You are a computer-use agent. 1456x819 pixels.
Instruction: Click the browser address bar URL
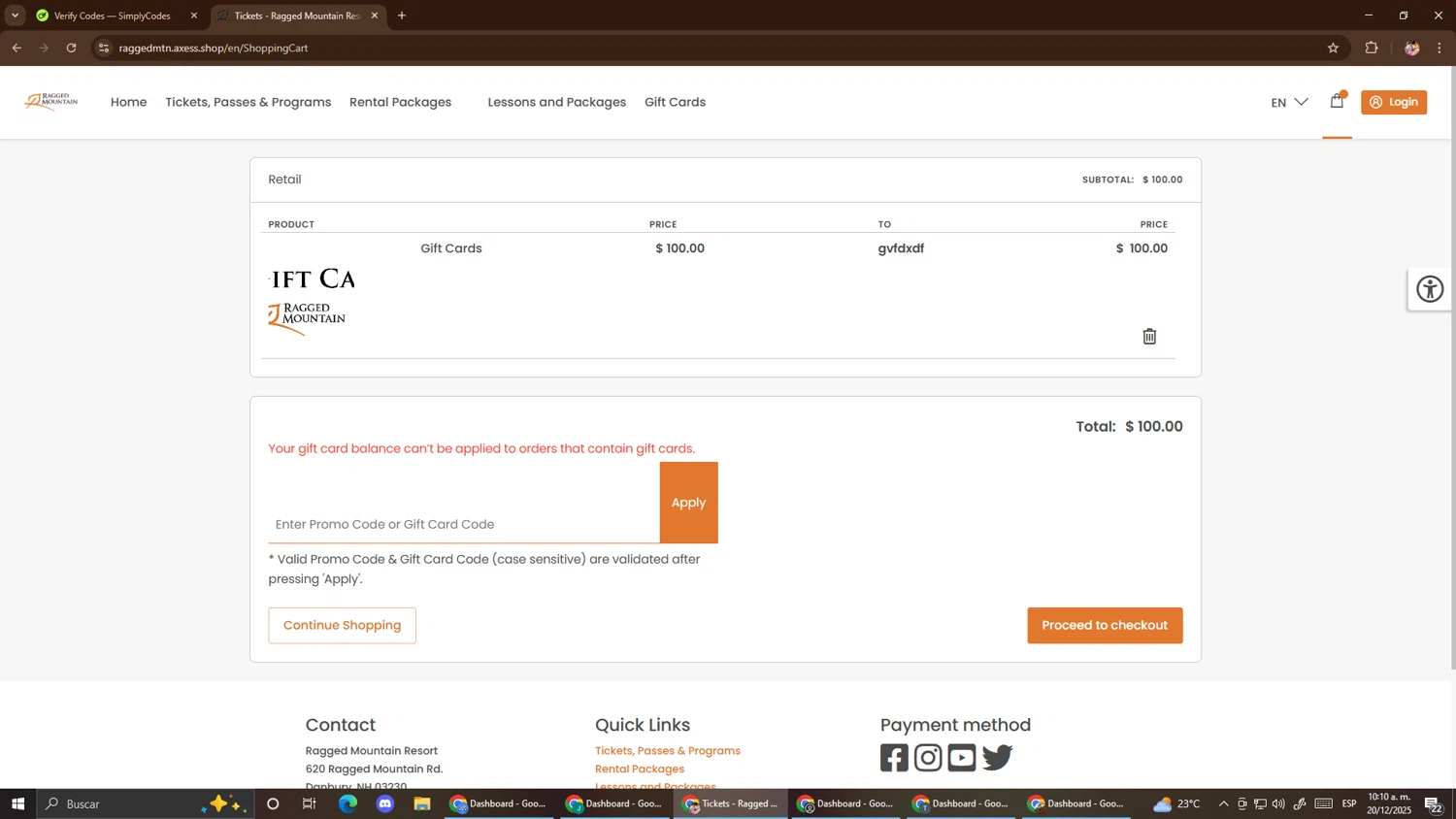point(214,48)
